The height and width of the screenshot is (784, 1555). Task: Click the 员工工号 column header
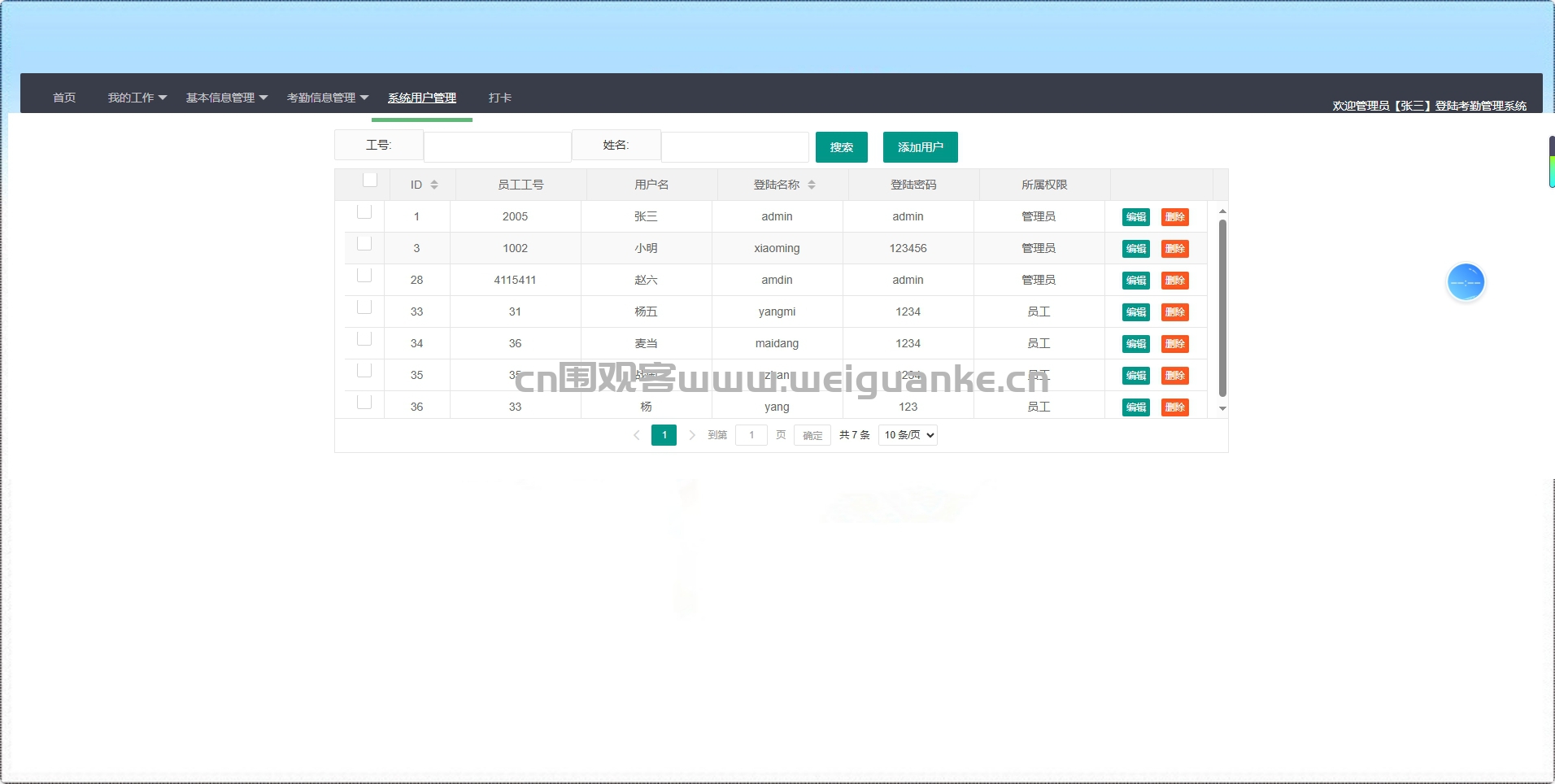(521, 185)
